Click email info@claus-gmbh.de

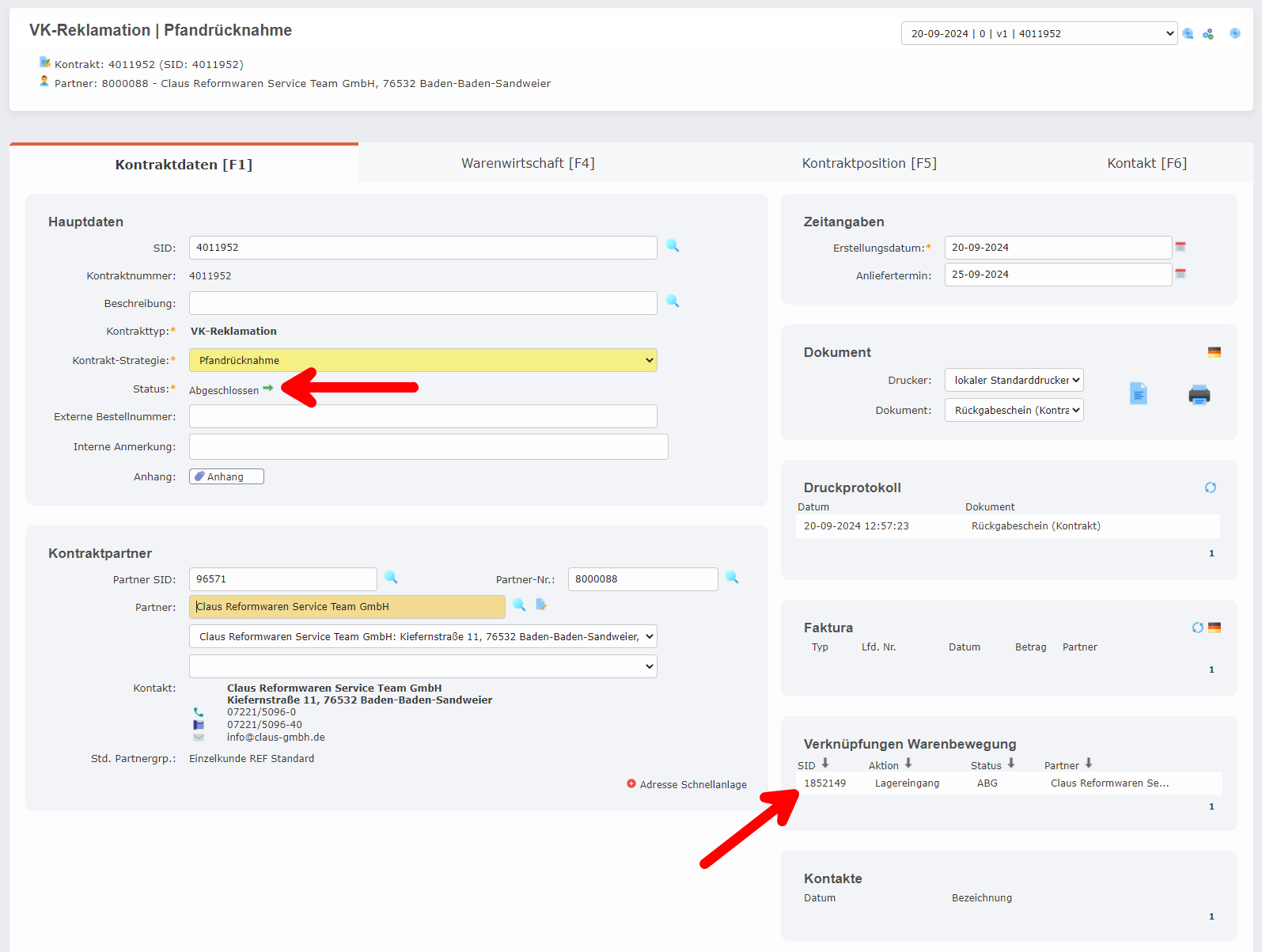click(x=276, y=737)
